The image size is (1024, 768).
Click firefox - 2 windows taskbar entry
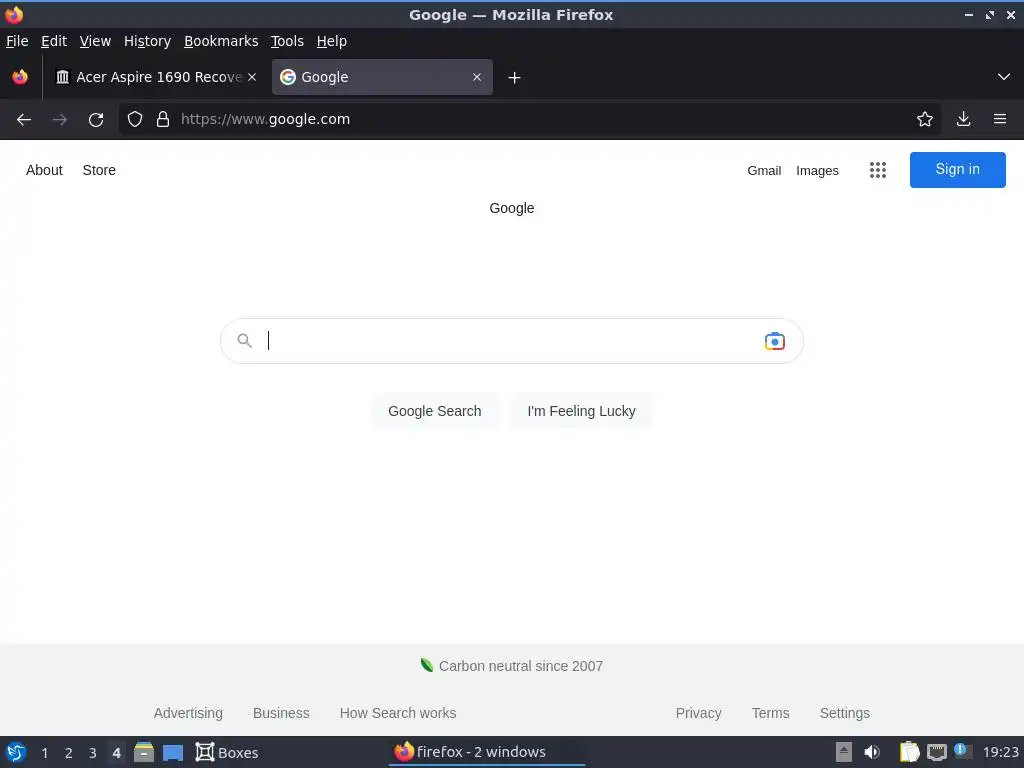click(487, 752)
